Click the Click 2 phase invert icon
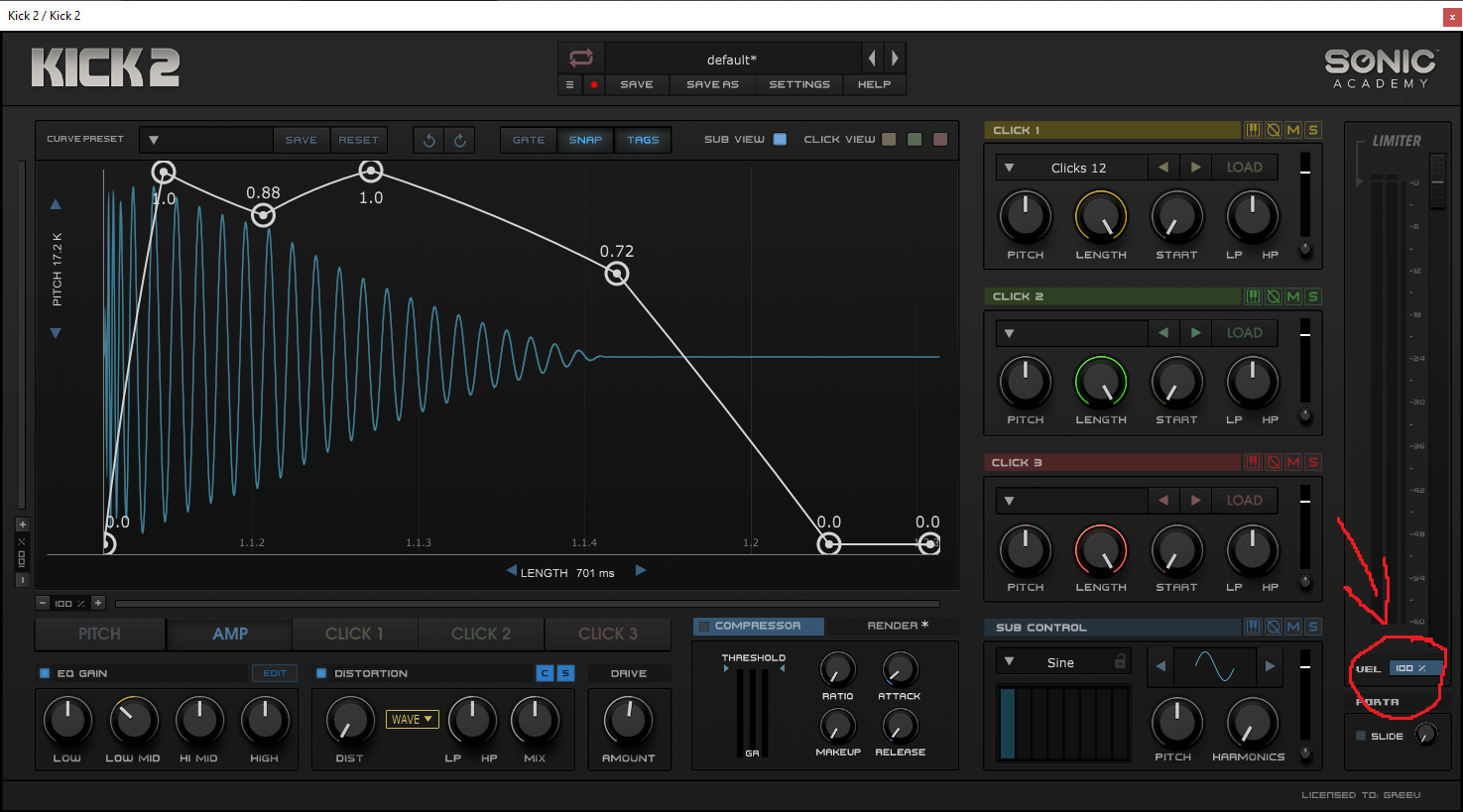 pos(1274,296)
